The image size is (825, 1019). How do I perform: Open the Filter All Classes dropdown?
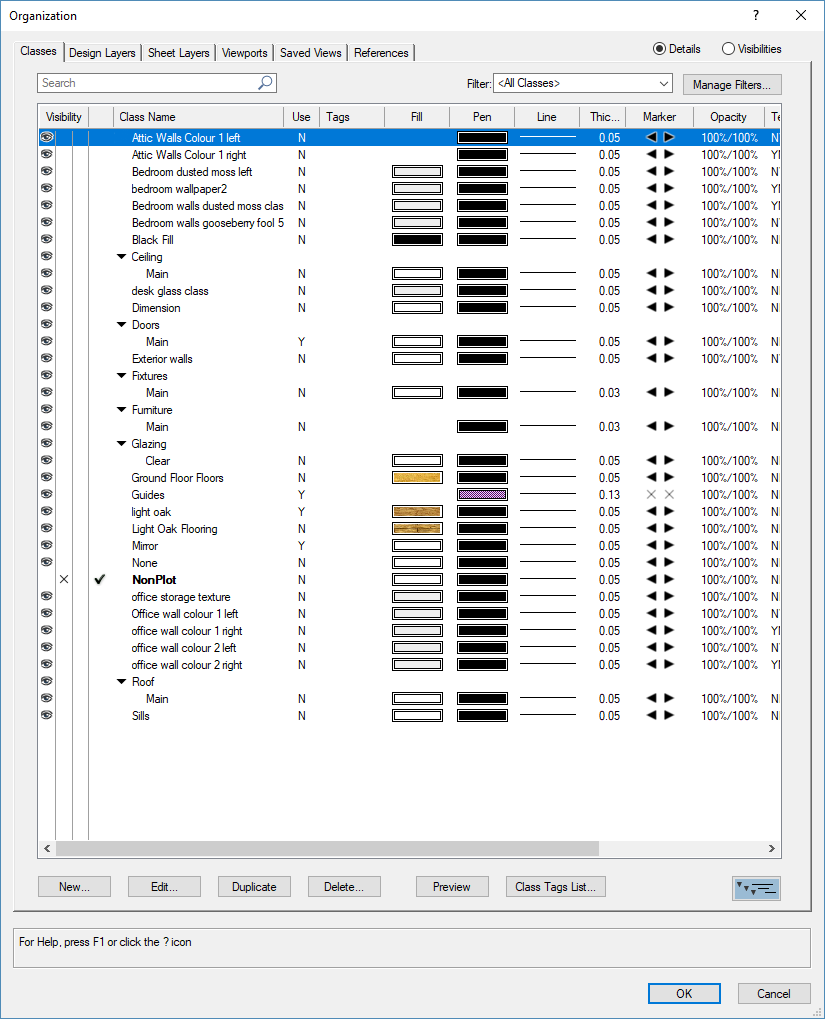[583, 83]
